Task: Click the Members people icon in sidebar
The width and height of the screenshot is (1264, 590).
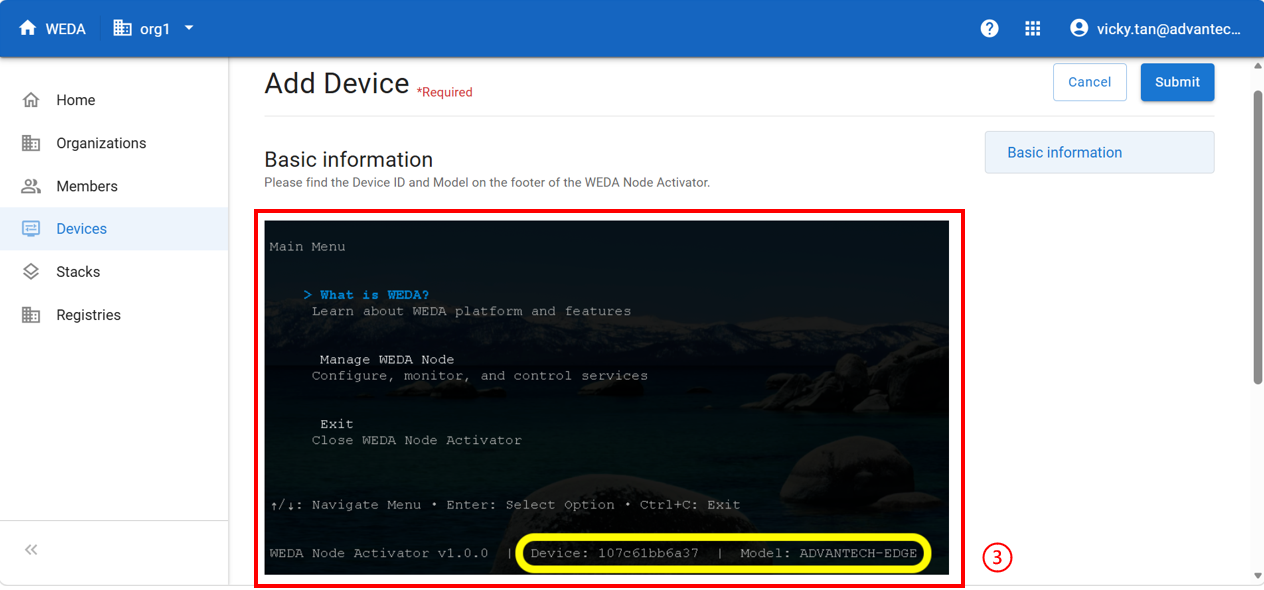Action: click(31, 186)
